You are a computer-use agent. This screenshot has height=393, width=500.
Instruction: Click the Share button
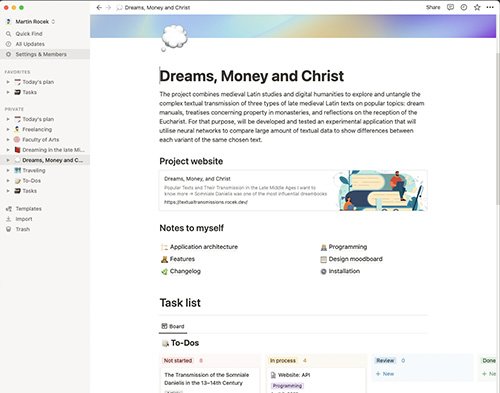[x=433, y=7]
